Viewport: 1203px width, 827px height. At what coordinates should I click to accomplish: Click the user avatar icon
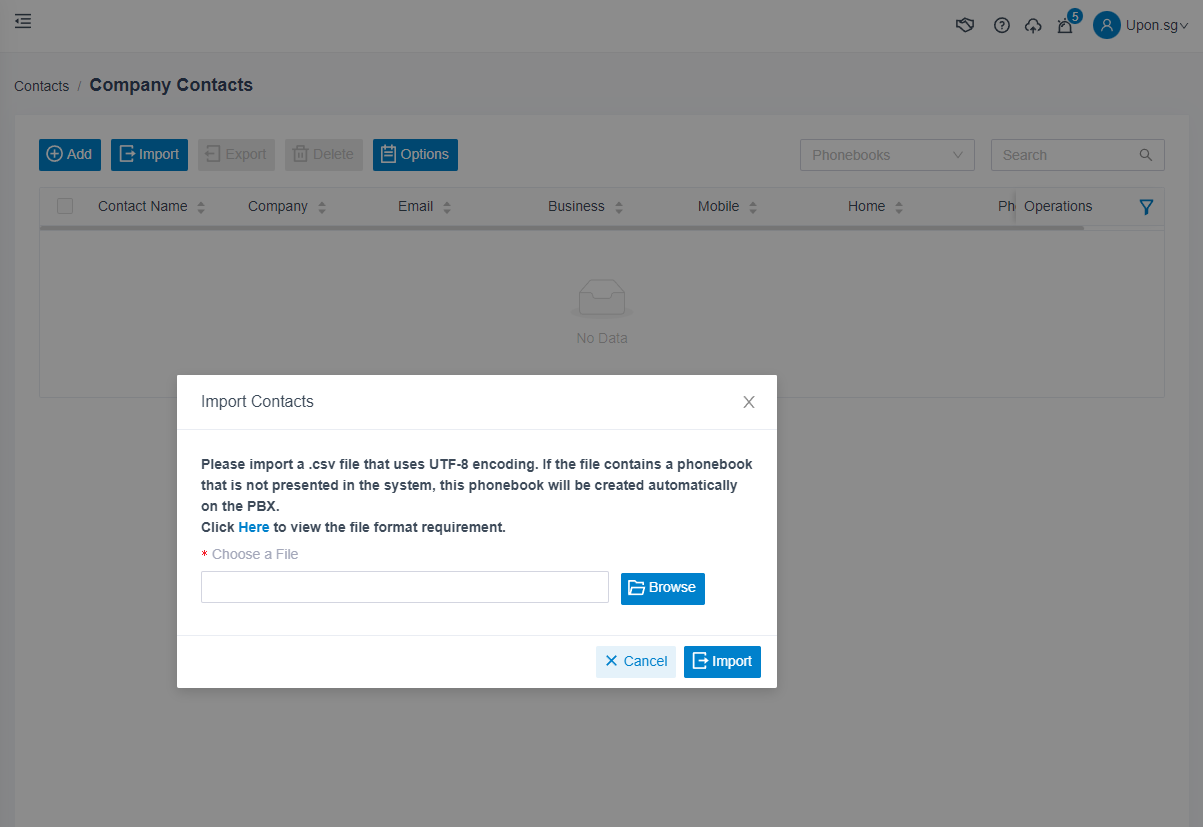pyautogui.click(x=1106, y=26)
